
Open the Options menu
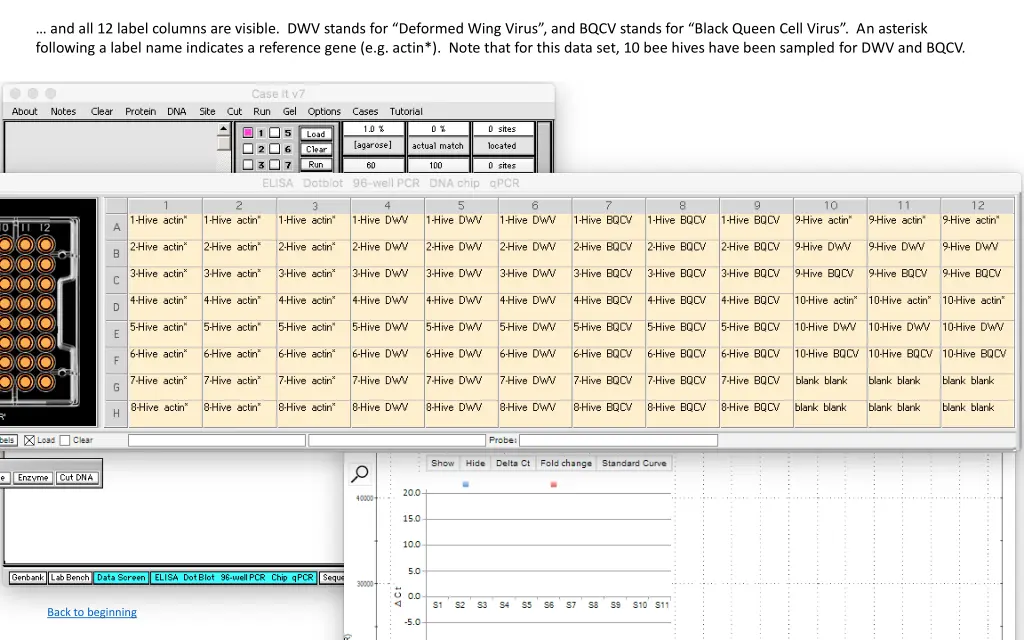point(324,112)
